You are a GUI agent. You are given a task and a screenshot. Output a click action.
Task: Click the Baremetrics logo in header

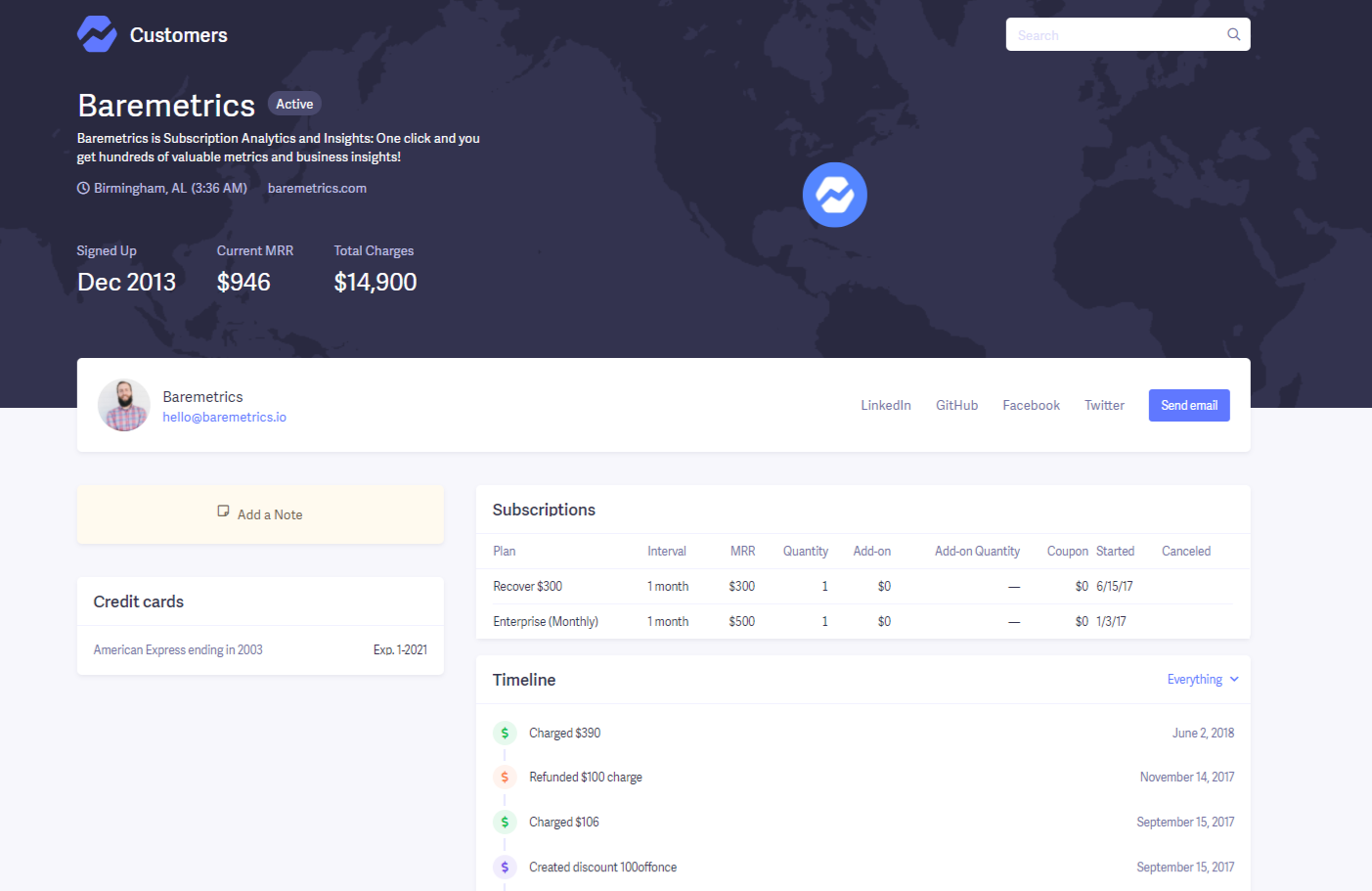pos(97,34)
